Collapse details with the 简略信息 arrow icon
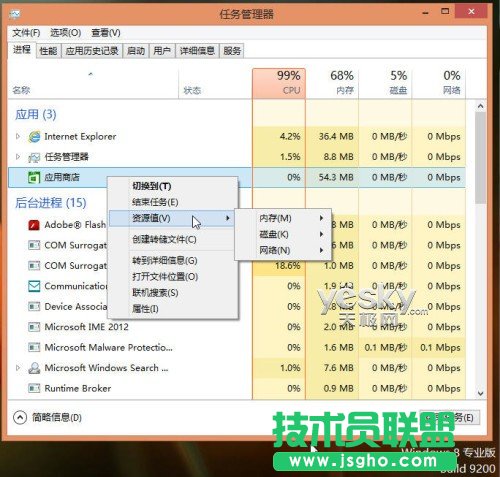The height and width of the screenshot is (477, 500). point(20,417)
